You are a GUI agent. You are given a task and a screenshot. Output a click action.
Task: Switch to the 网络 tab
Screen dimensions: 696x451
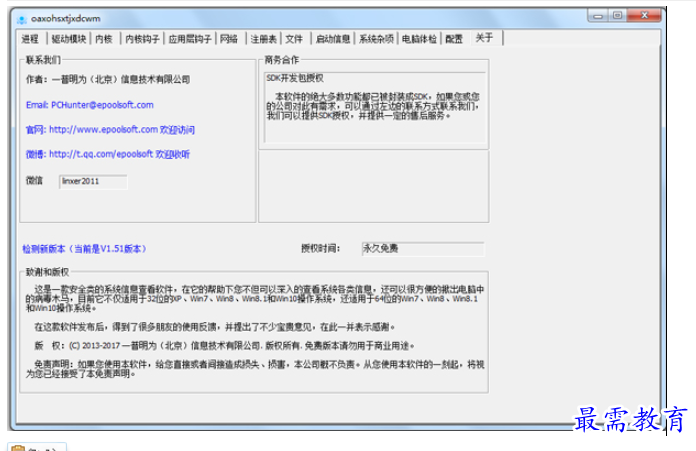click(230, 39)
